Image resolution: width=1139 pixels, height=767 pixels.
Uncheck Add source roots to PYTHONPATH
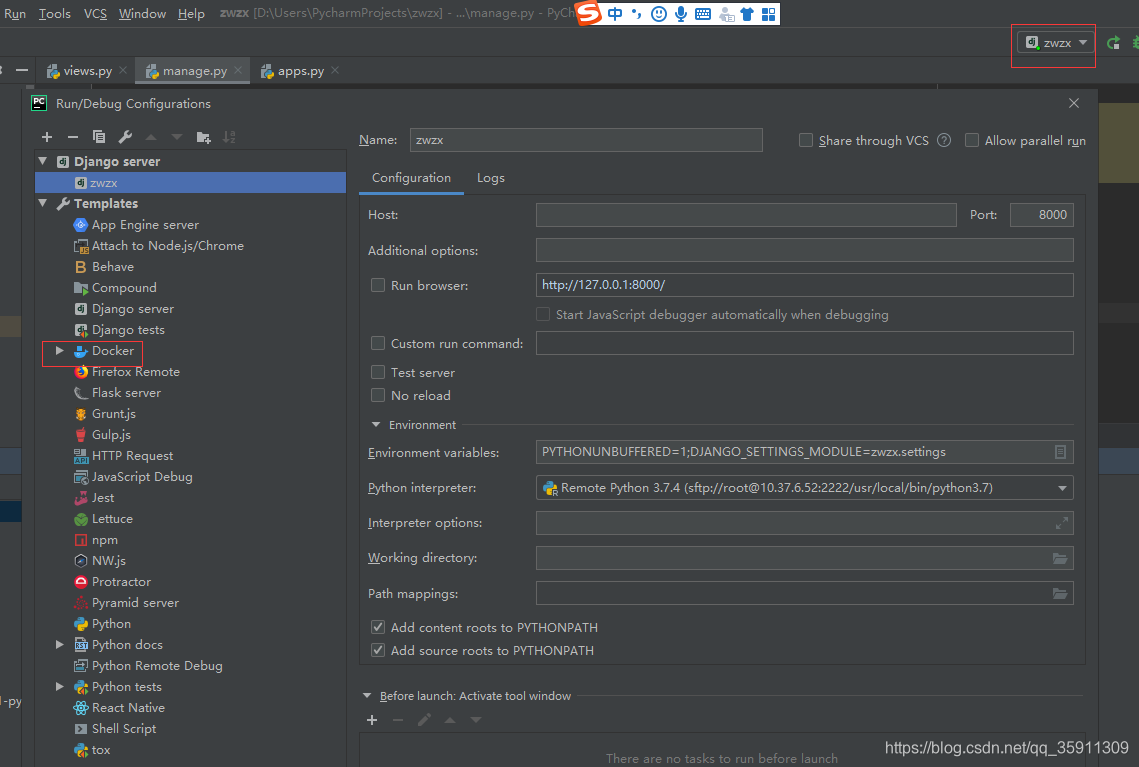point(378,650)
